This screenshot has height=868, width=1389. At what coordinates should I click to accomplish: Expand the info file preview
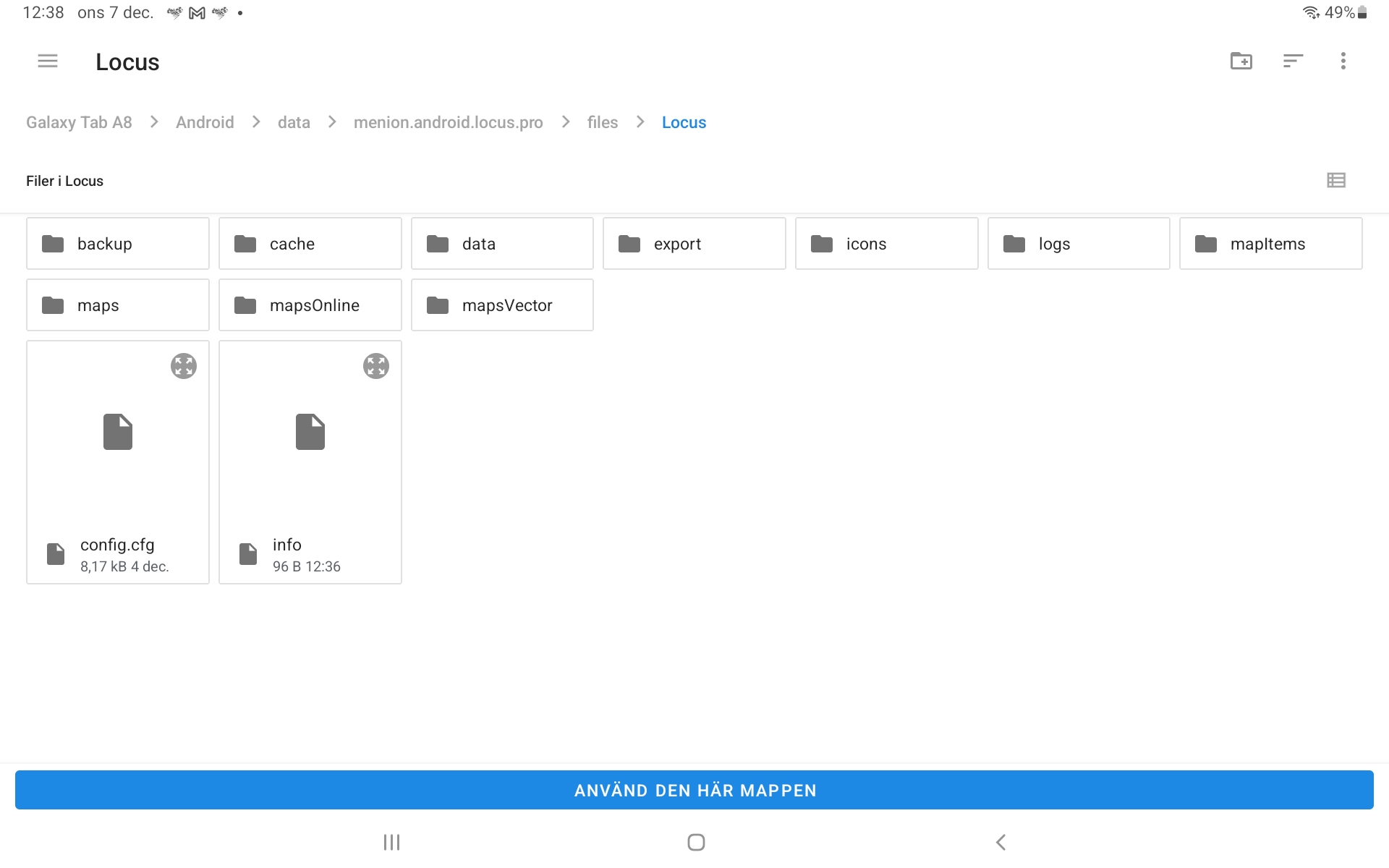point(376,366)
